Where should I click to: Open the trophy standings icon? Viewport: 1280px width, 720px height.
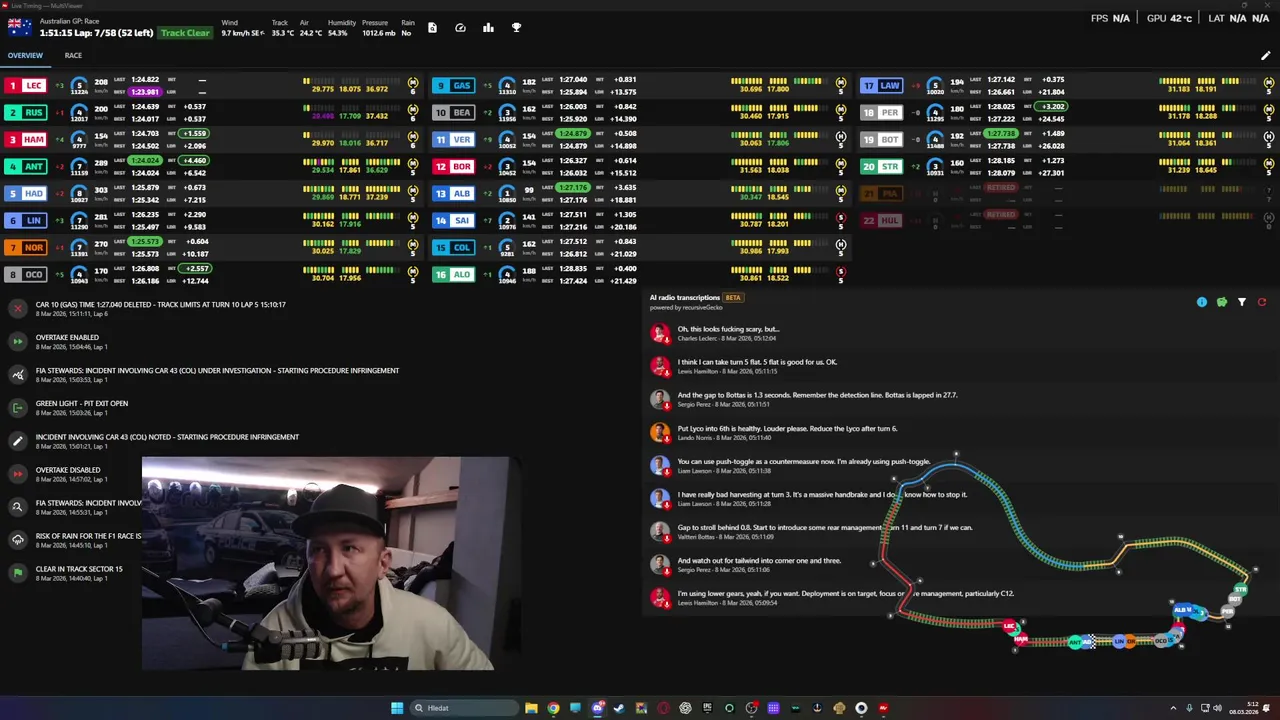516,28
